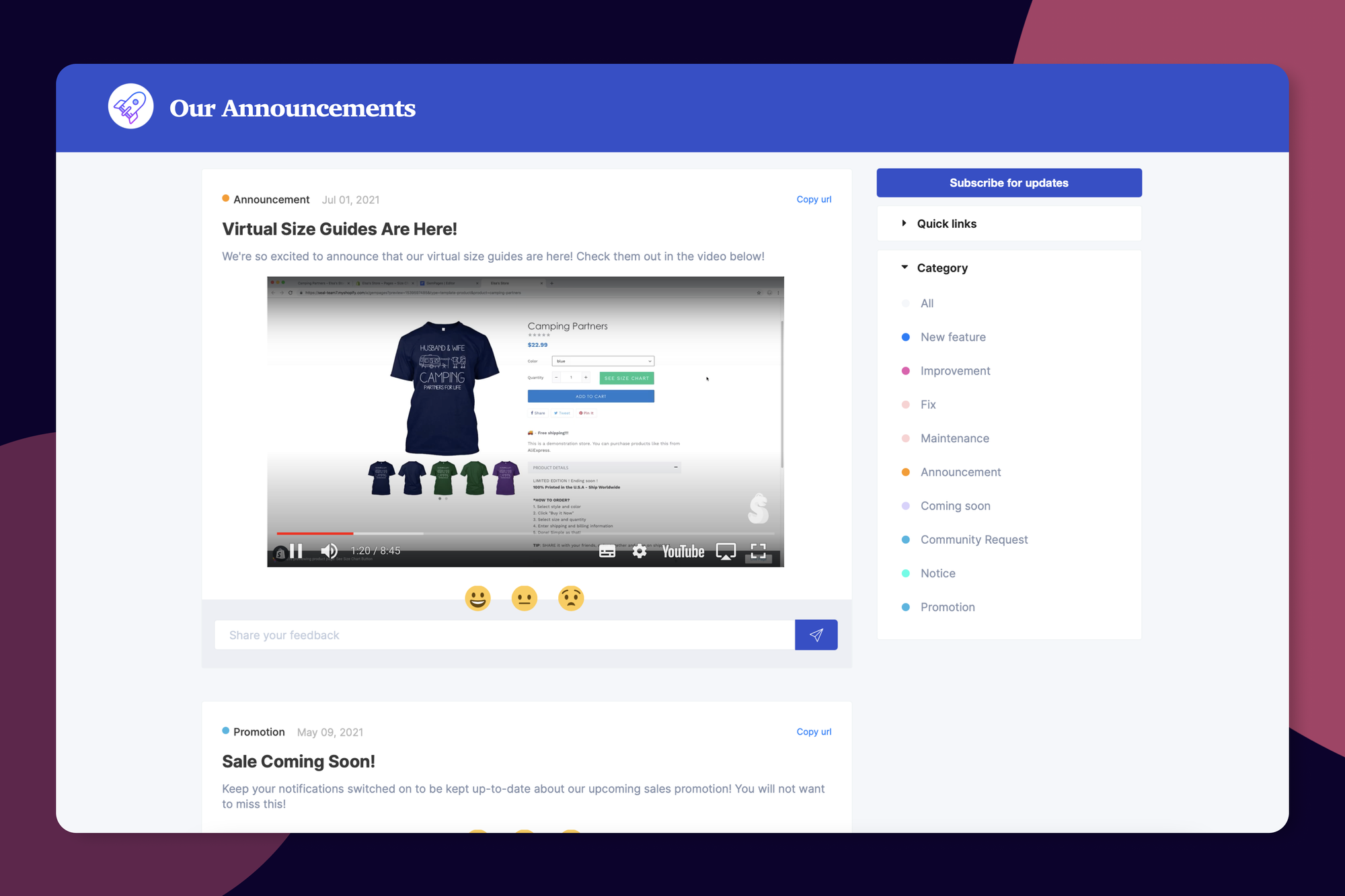Click the neutral face reaction emoji
The height and width of the screenshot is (896, 1345).
(524, 598)
